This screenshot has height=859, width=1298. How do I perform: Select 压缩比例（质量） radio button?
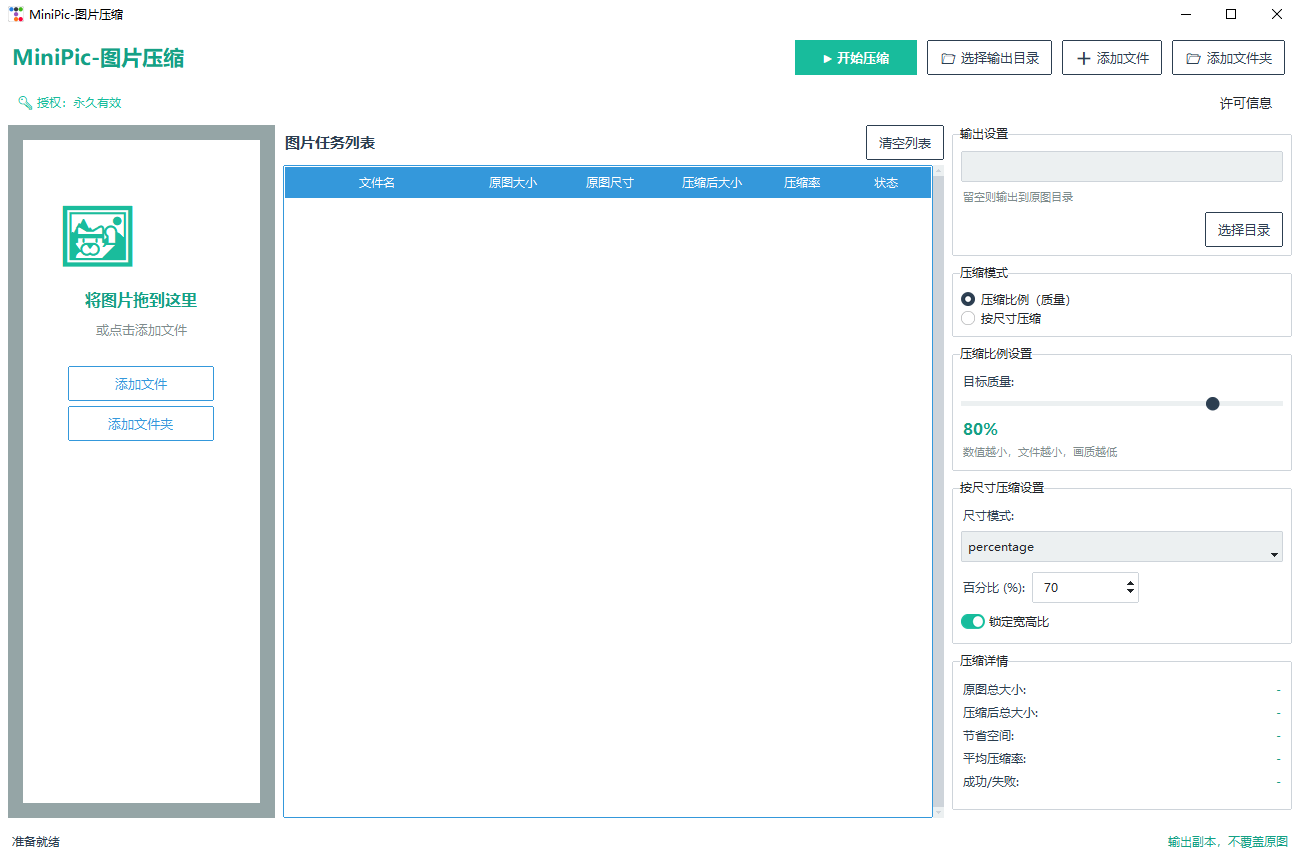pyautogui.click(x=968, y=299)
